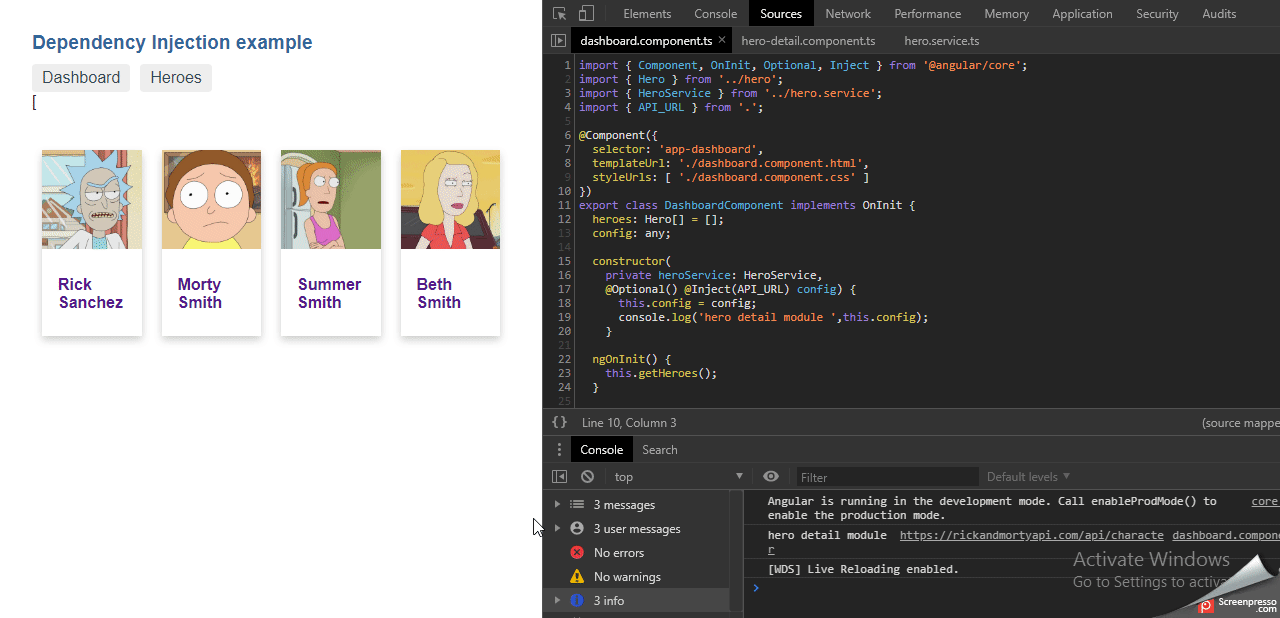1280x618 pixels.
Task: Toggle the device toolbar icon
Action: pos(586,14)
